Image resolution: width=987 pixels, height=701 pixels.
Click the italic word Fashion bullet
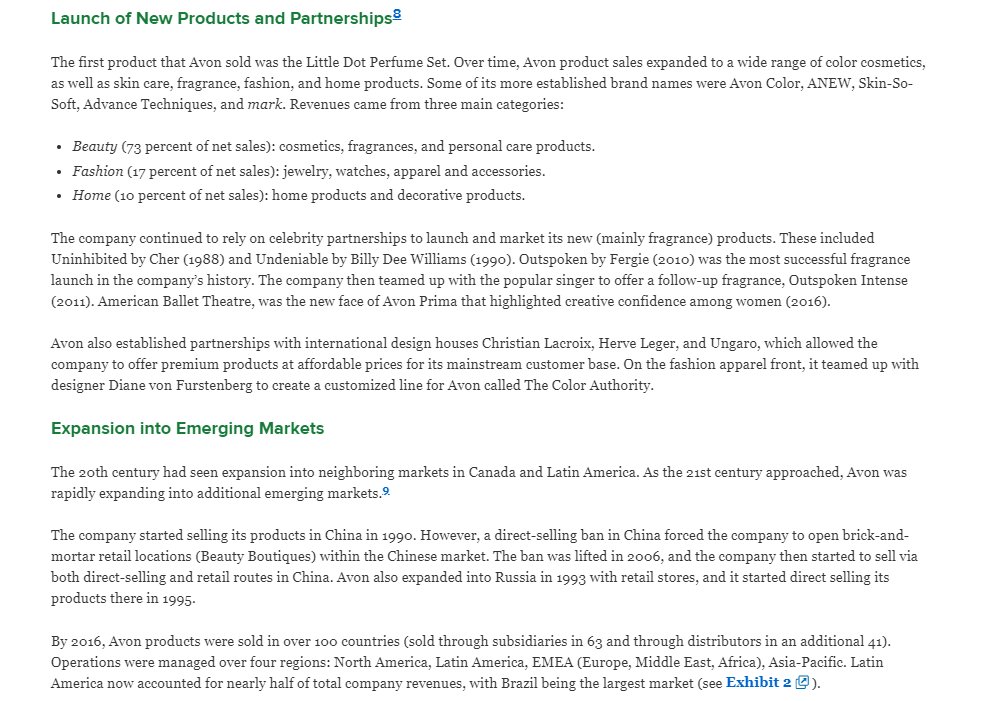click(x=98, y=171)
